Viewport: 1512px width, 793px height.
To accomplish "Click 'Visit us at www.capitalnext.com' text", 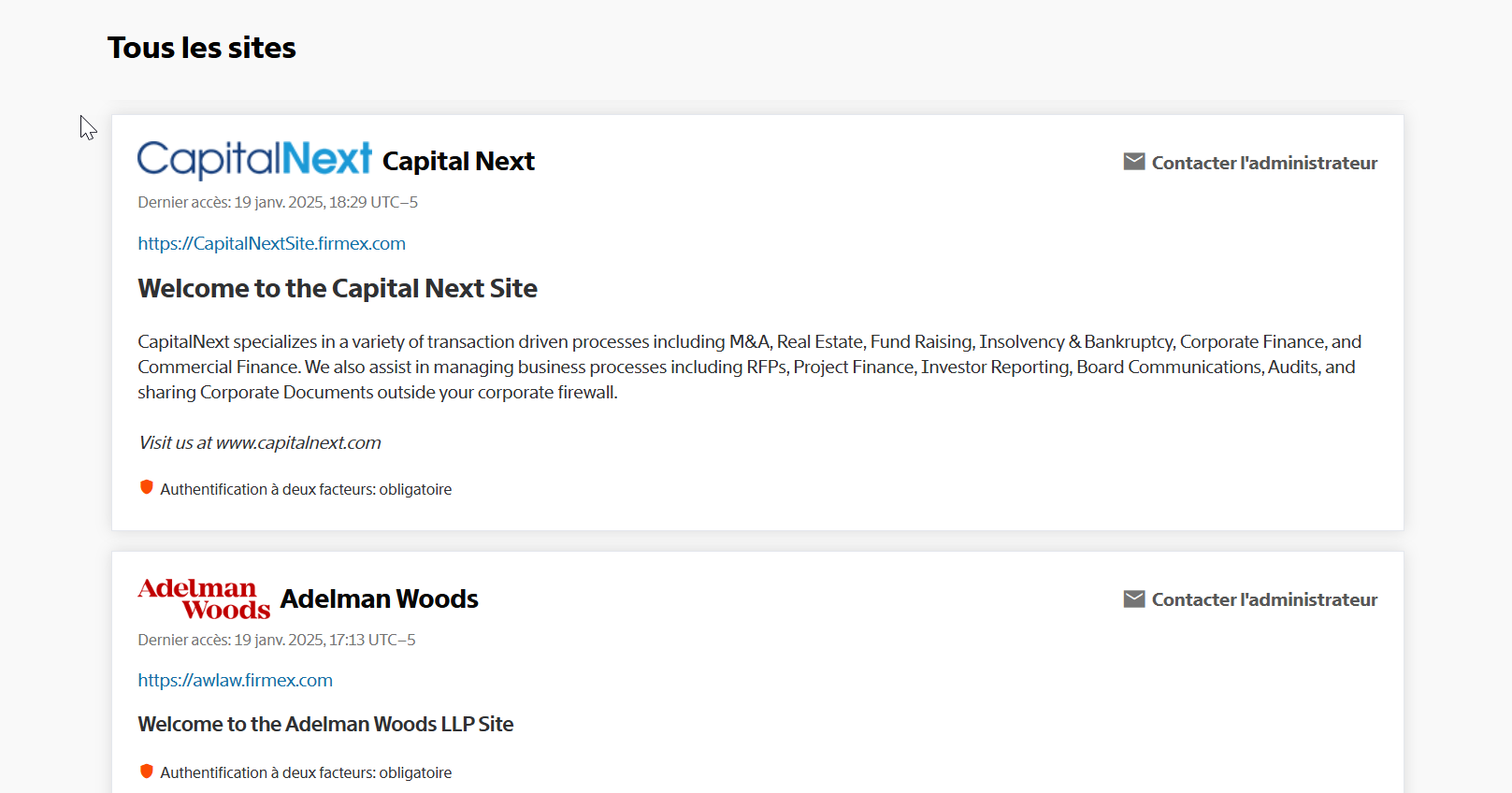I will point(260,442).
